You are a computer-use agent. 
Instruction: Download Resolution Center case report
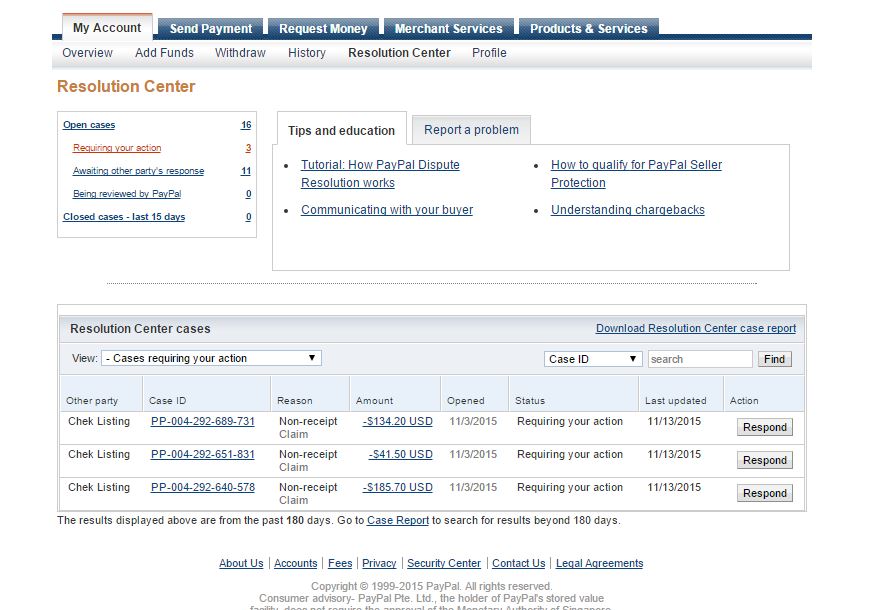696,328
